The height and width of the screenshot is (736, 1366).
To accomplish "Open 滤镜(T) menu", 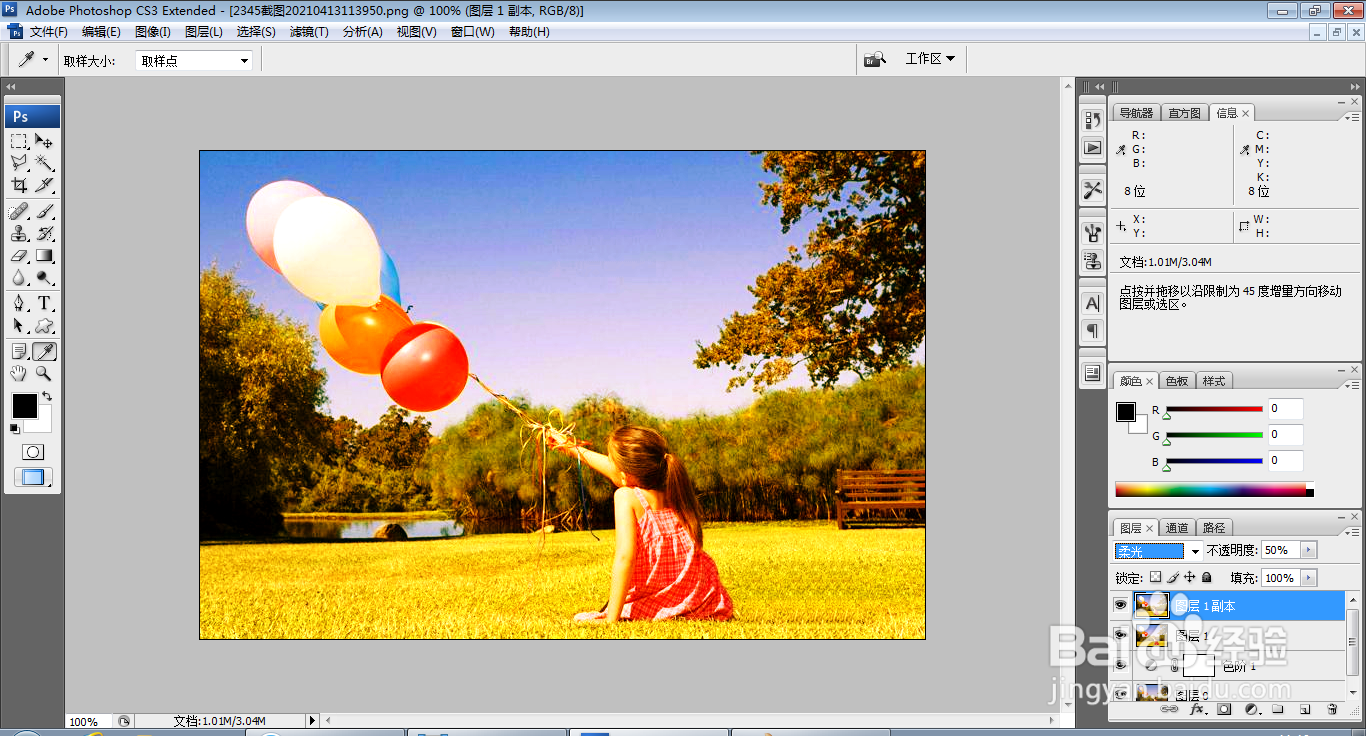I will point(309,32).
